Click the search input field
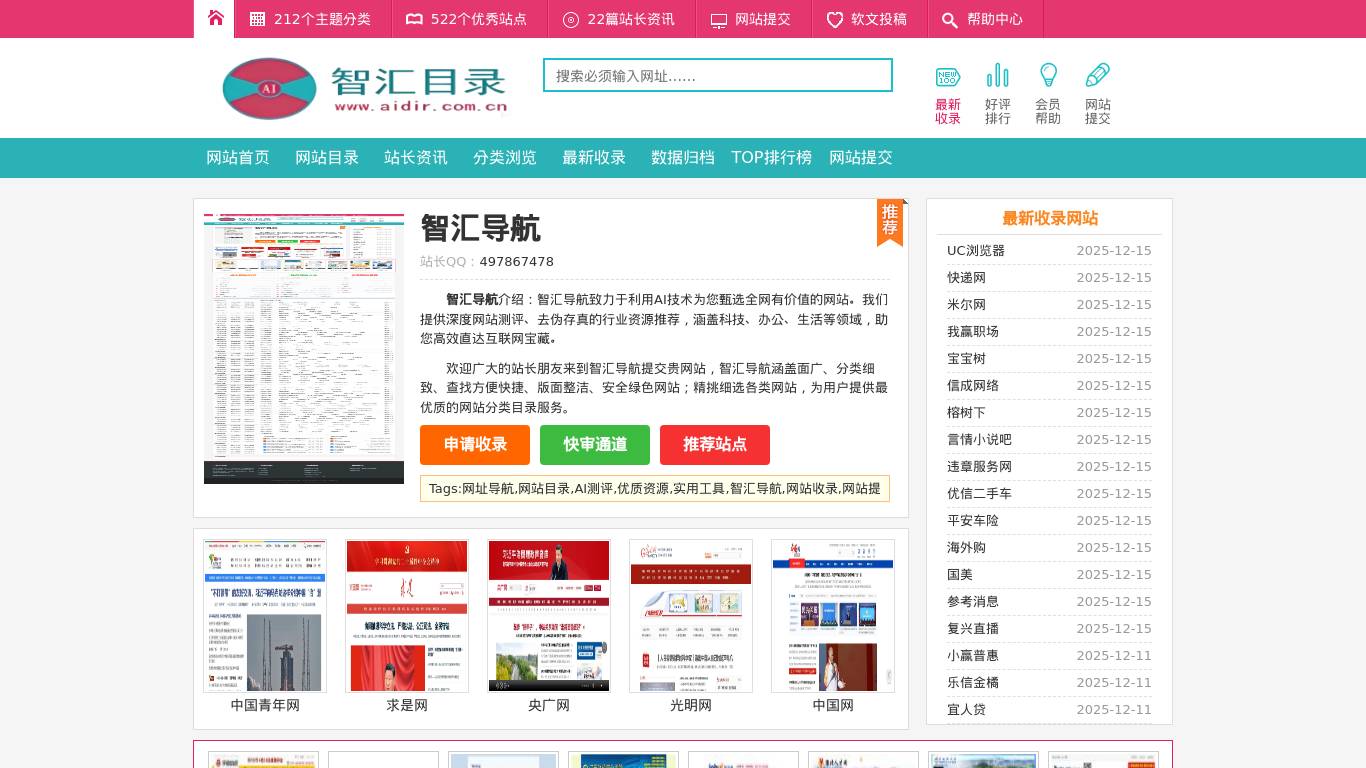Screen dimensions: 1366x768 pos(717,74)
